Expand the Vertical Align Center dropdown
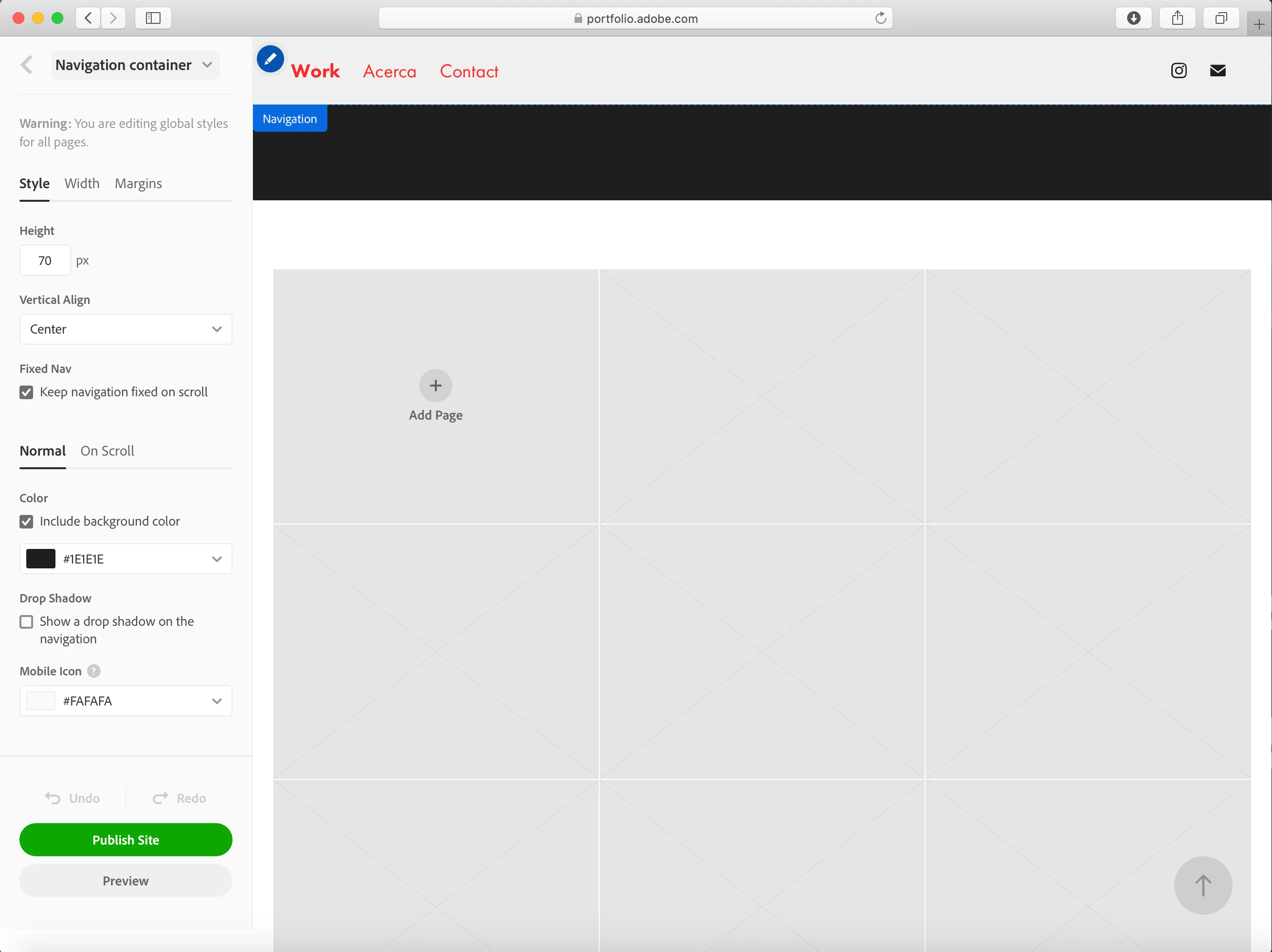Image resolution: width=1272 pixels, height=952 pixels. (x=125, y=329)
